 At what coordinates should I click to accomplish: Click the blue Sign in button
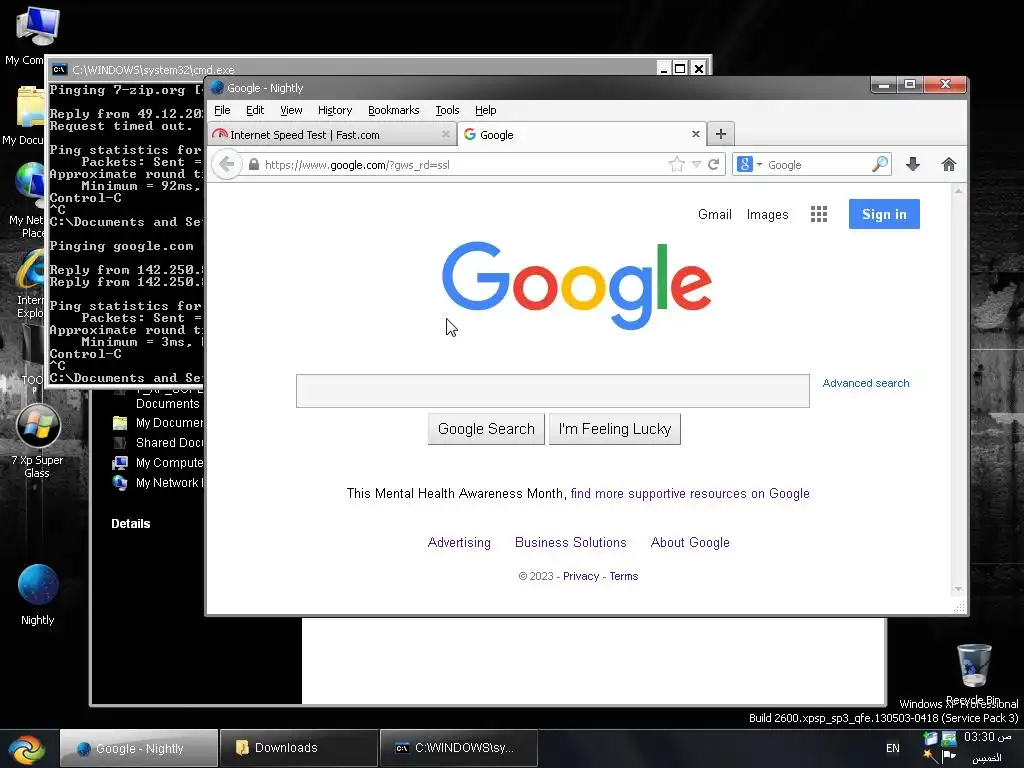pos(884,214)
